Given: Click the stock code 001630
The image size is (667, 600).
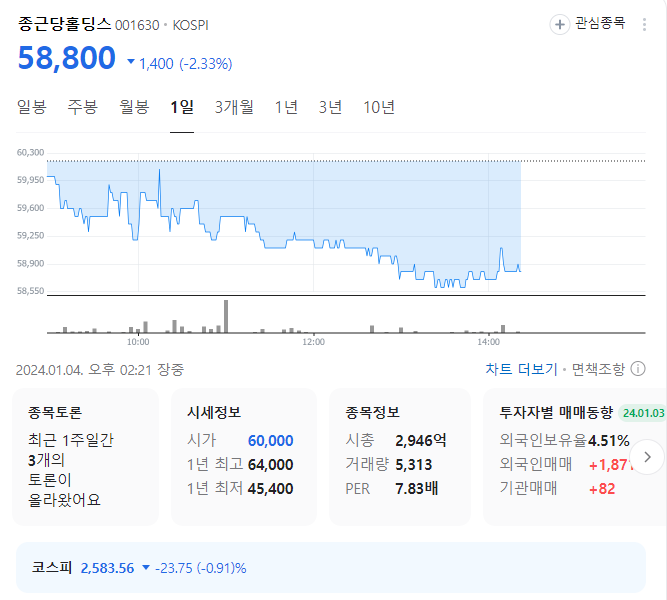Looking at the screenshot, I should pos(137,26).
